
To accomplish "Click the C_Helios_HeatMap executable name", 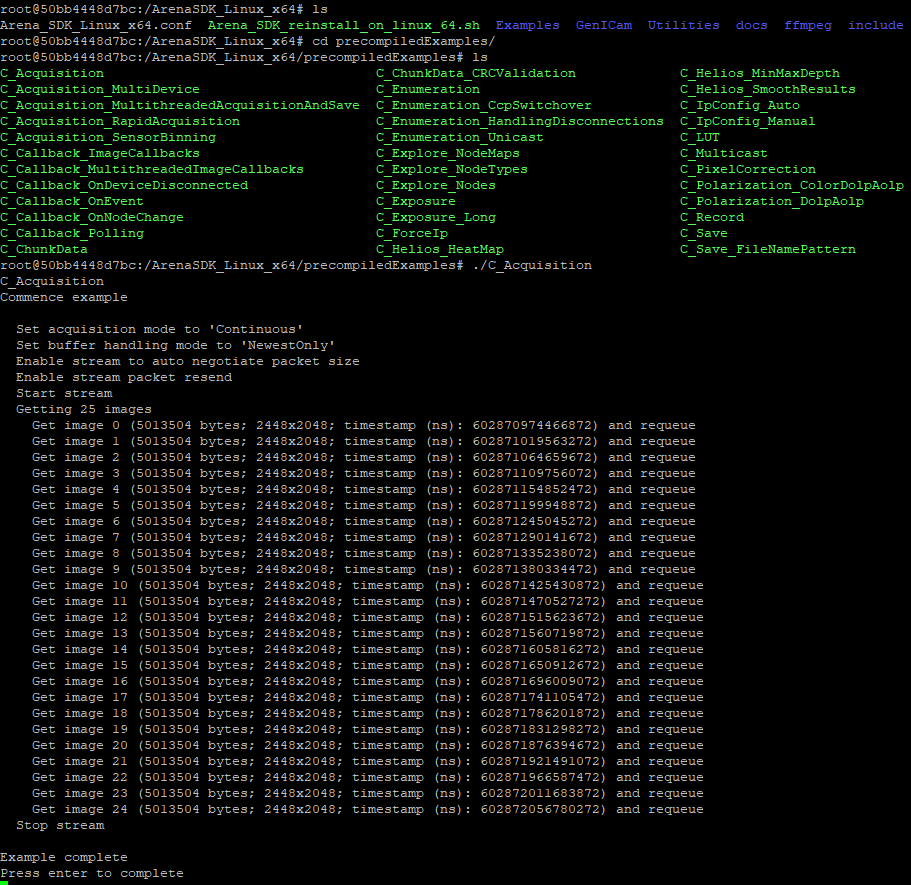I will (440, 249).
